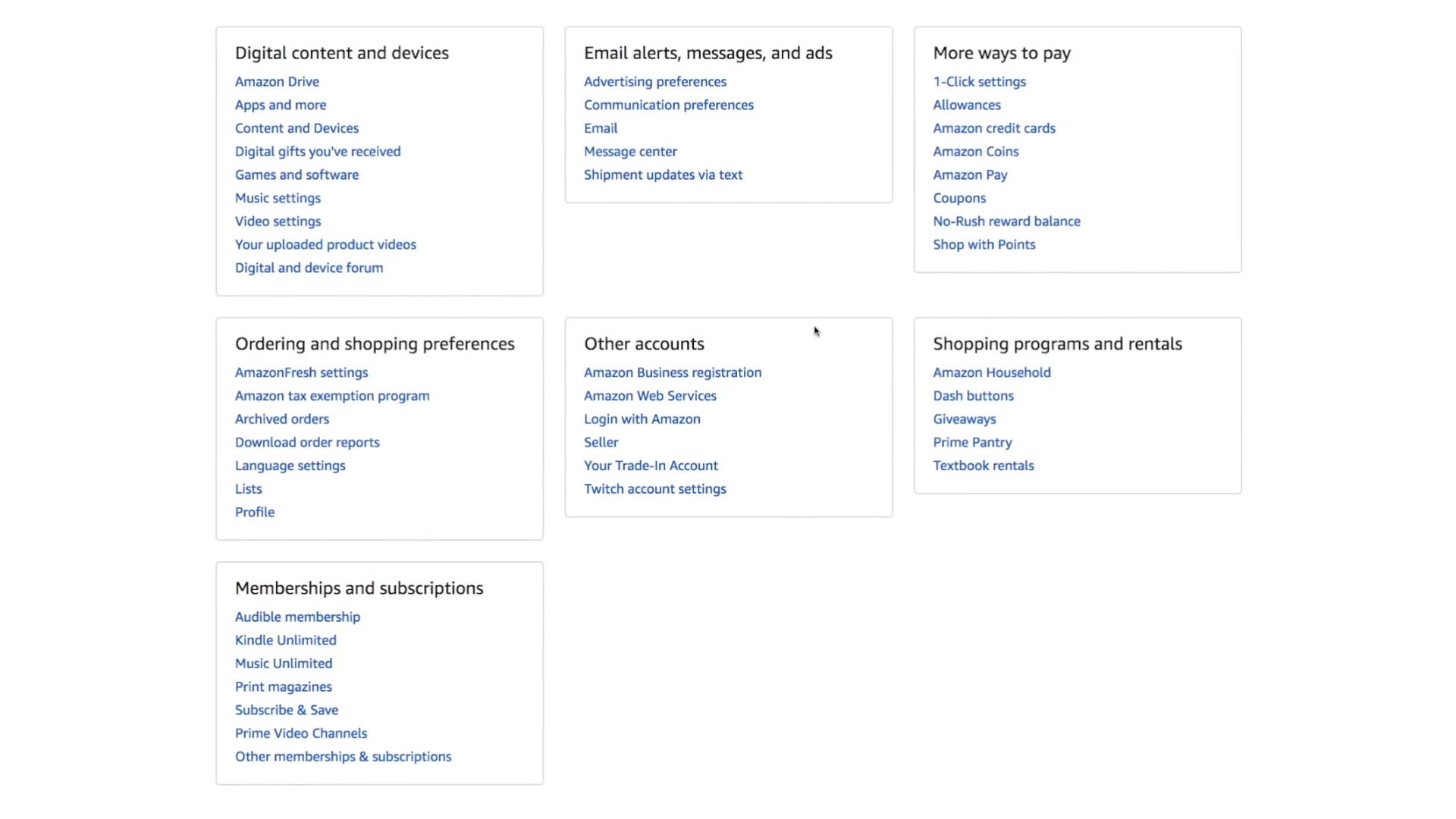
Task: Open Amazon Household
Action: tap(991, 372)
